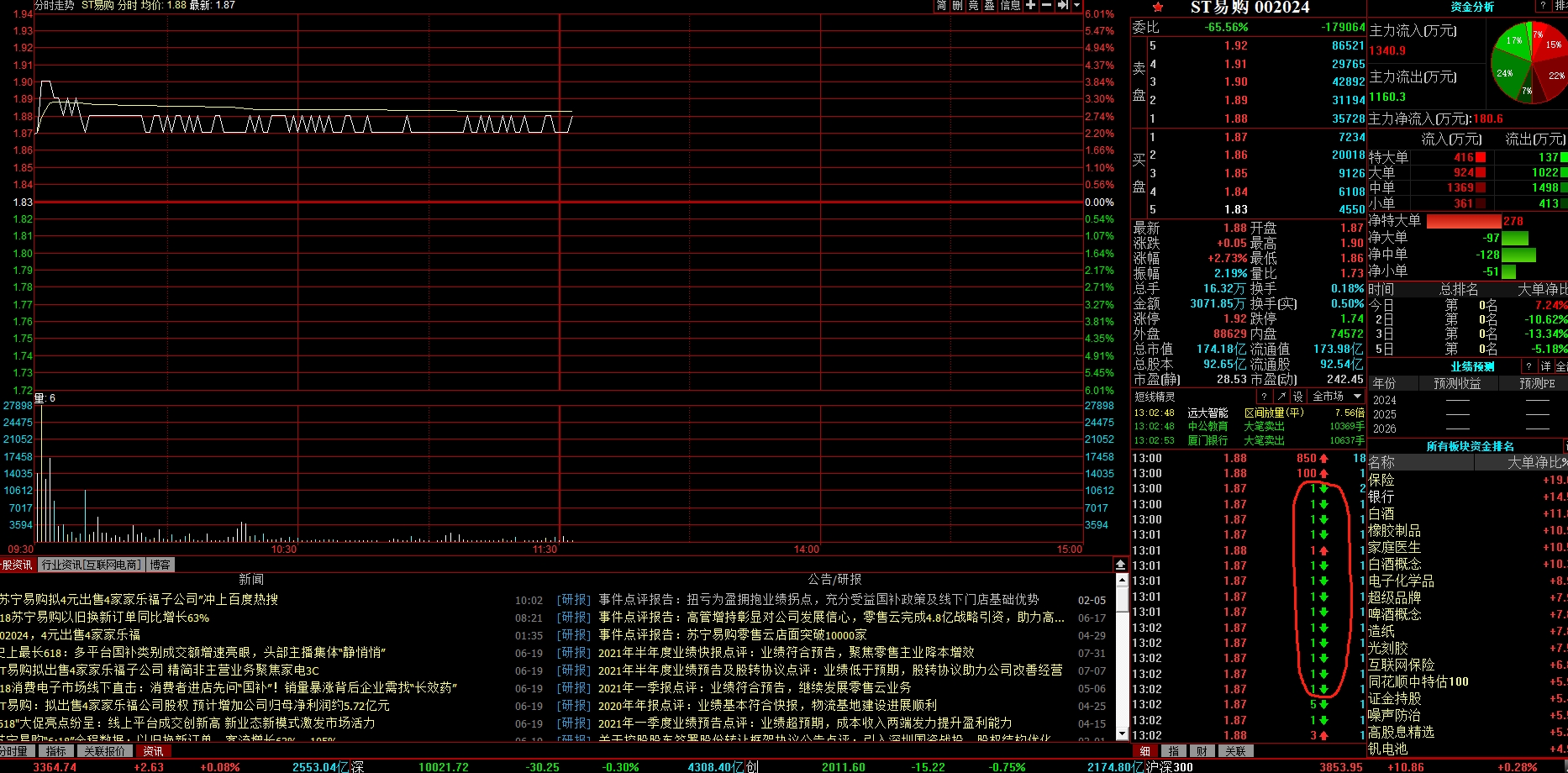Click sell level 5 price 1.92
1568x773 pixels.
click(1235, 45)
